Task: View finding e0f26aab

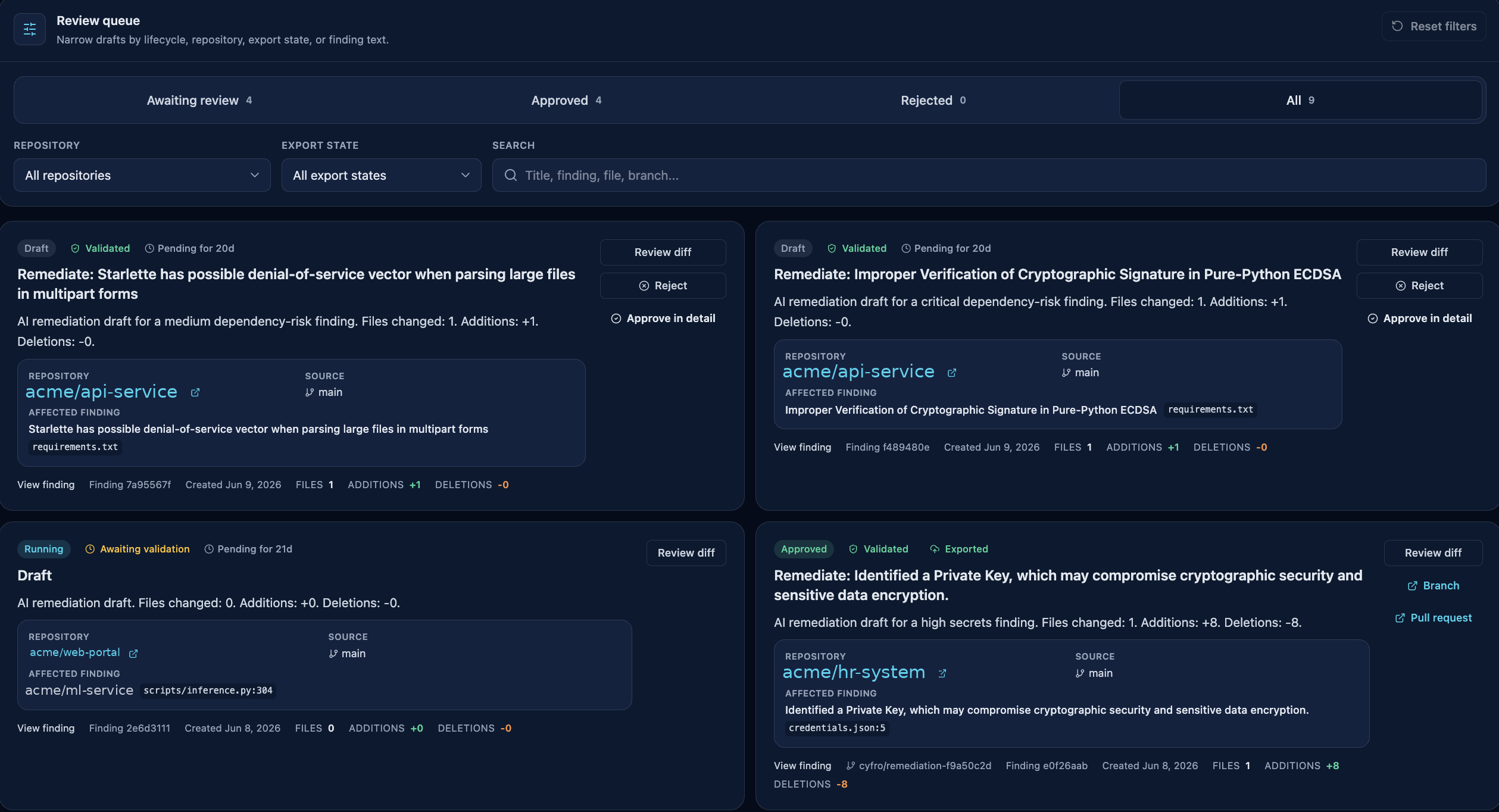Action: 802,766
